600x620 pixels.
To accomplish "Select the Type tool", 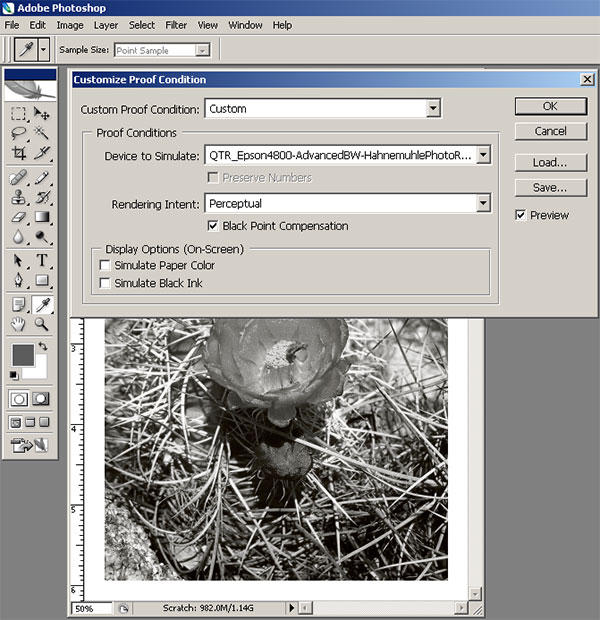I will pyautogui.click(x=42, y=261).
